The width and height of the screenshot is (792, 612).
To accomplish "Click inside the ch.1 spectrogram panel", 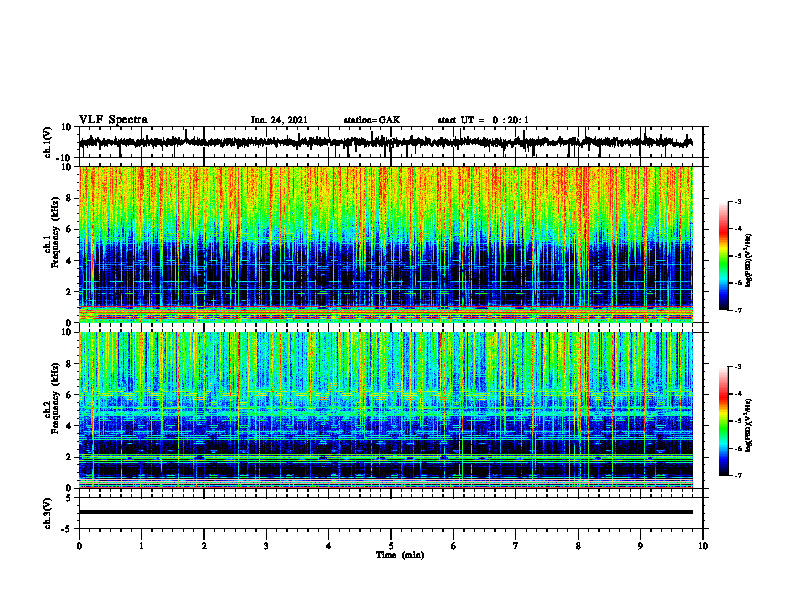I will pos(385,244).
